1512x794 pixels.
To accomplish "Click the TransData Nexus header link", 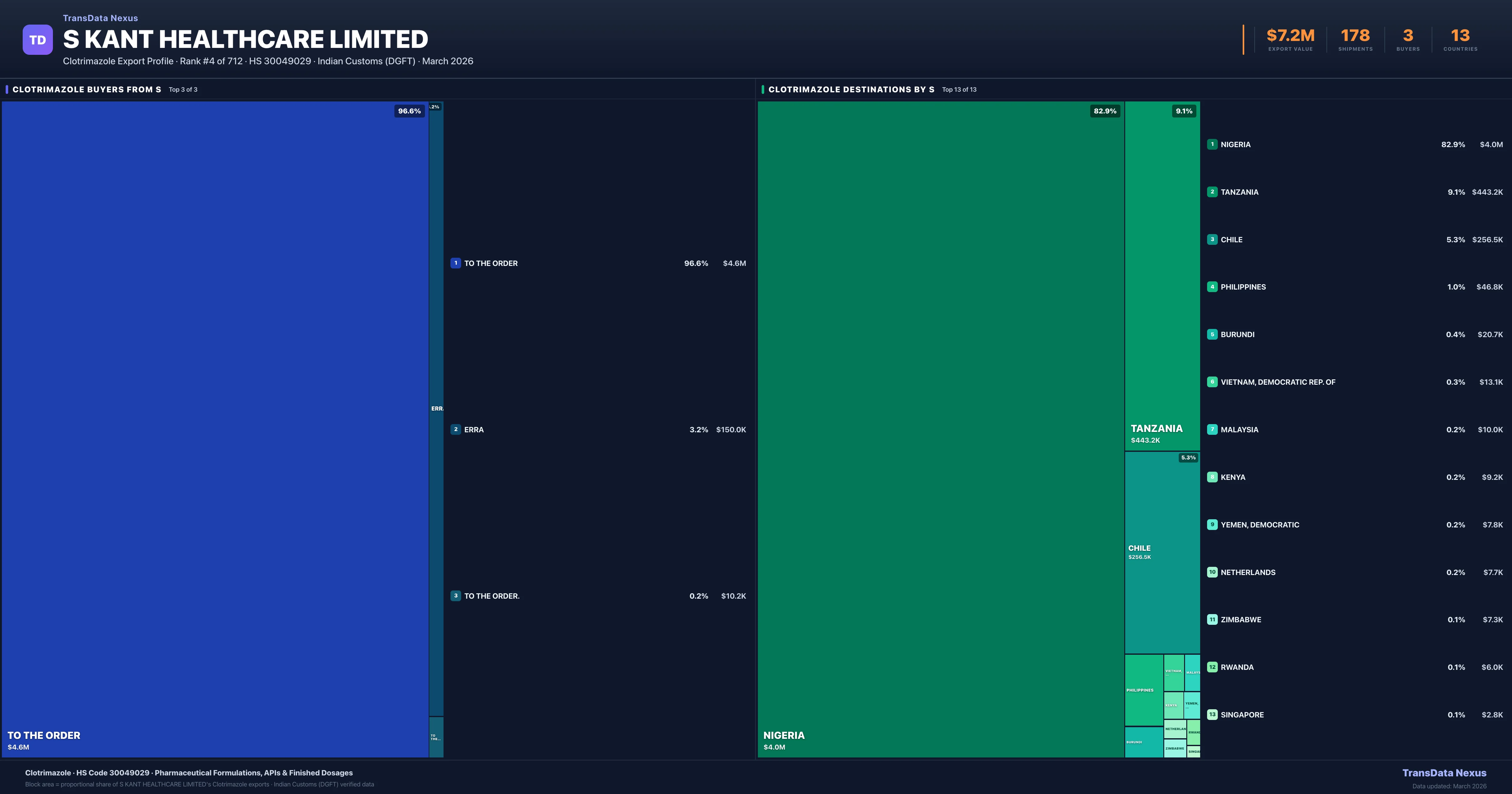I will click(x=100, y=18).
